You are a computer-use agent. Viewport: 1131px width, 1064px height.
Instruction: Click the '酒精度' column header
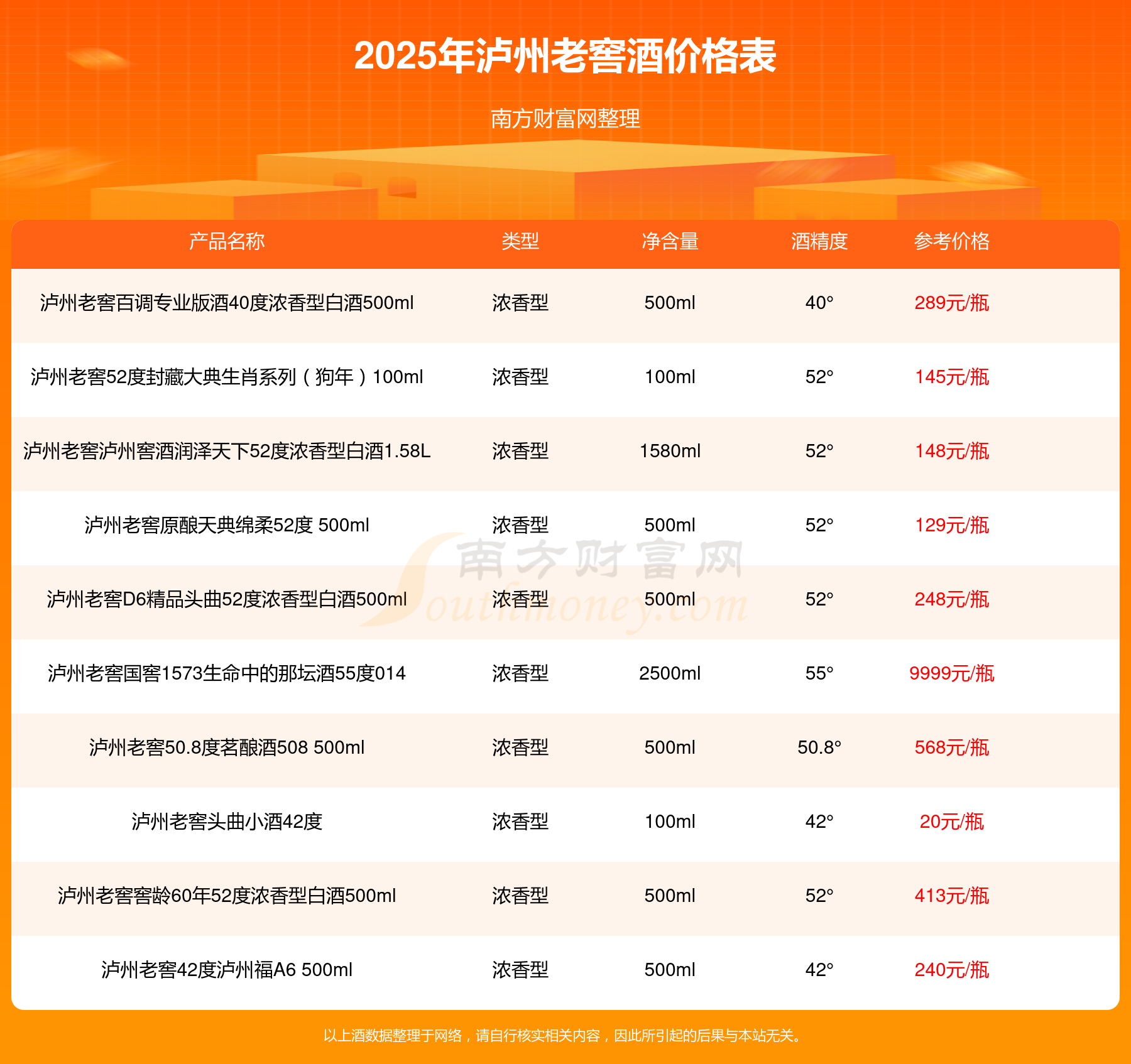pyautogui.click(x=819, y=241)
